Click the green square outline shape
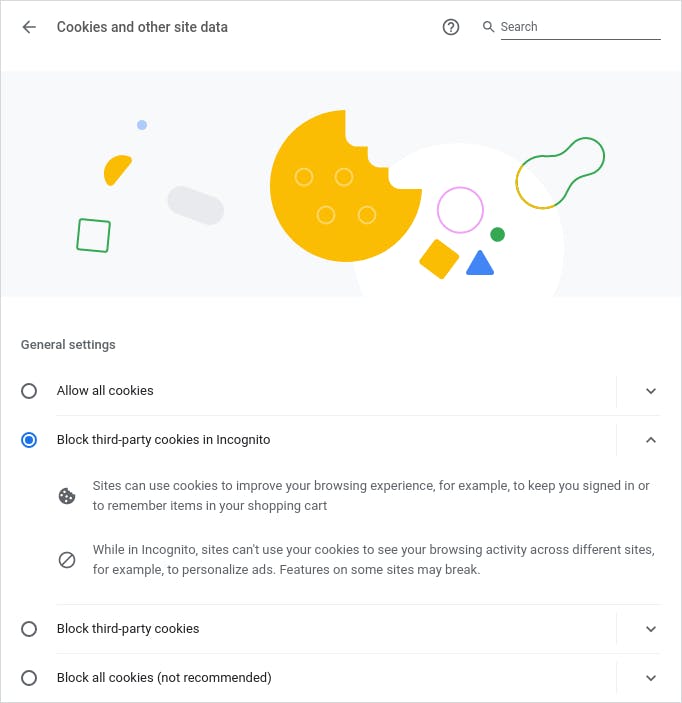682x703 pixels. tap(93, 235)
